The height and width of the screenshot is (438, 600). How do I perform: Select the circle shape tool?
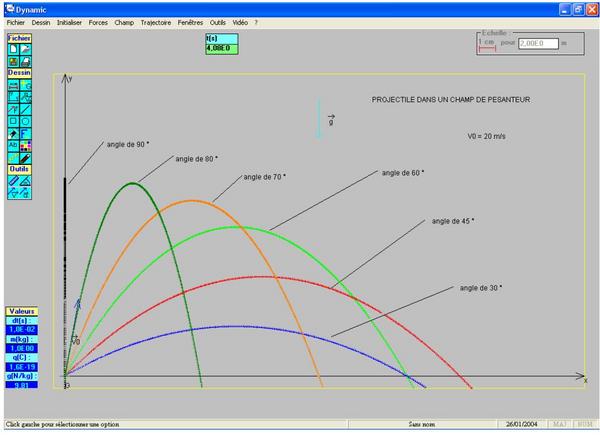point(25,122)
